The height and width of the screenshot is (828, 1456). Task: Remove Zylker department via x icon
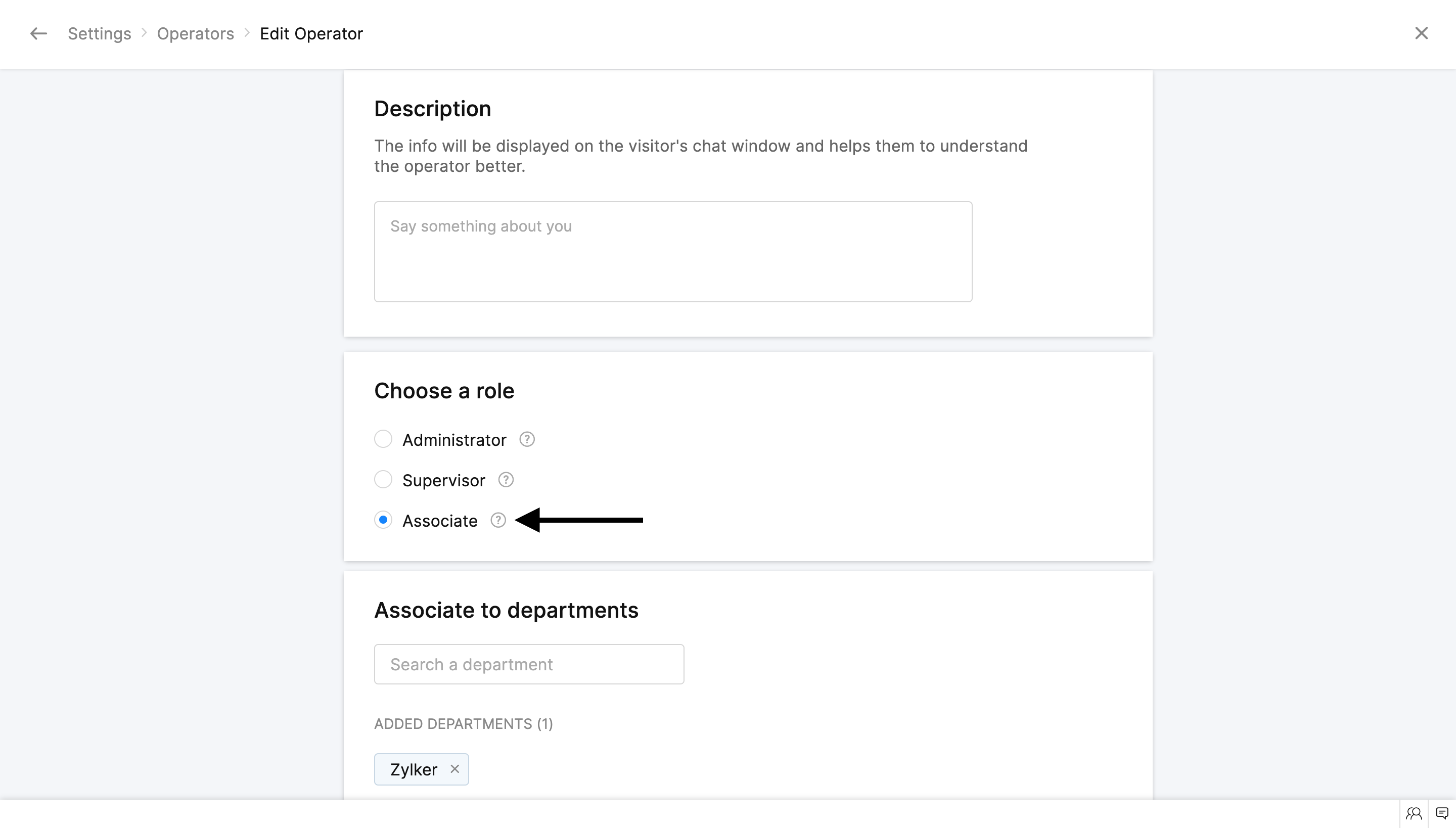454,769
